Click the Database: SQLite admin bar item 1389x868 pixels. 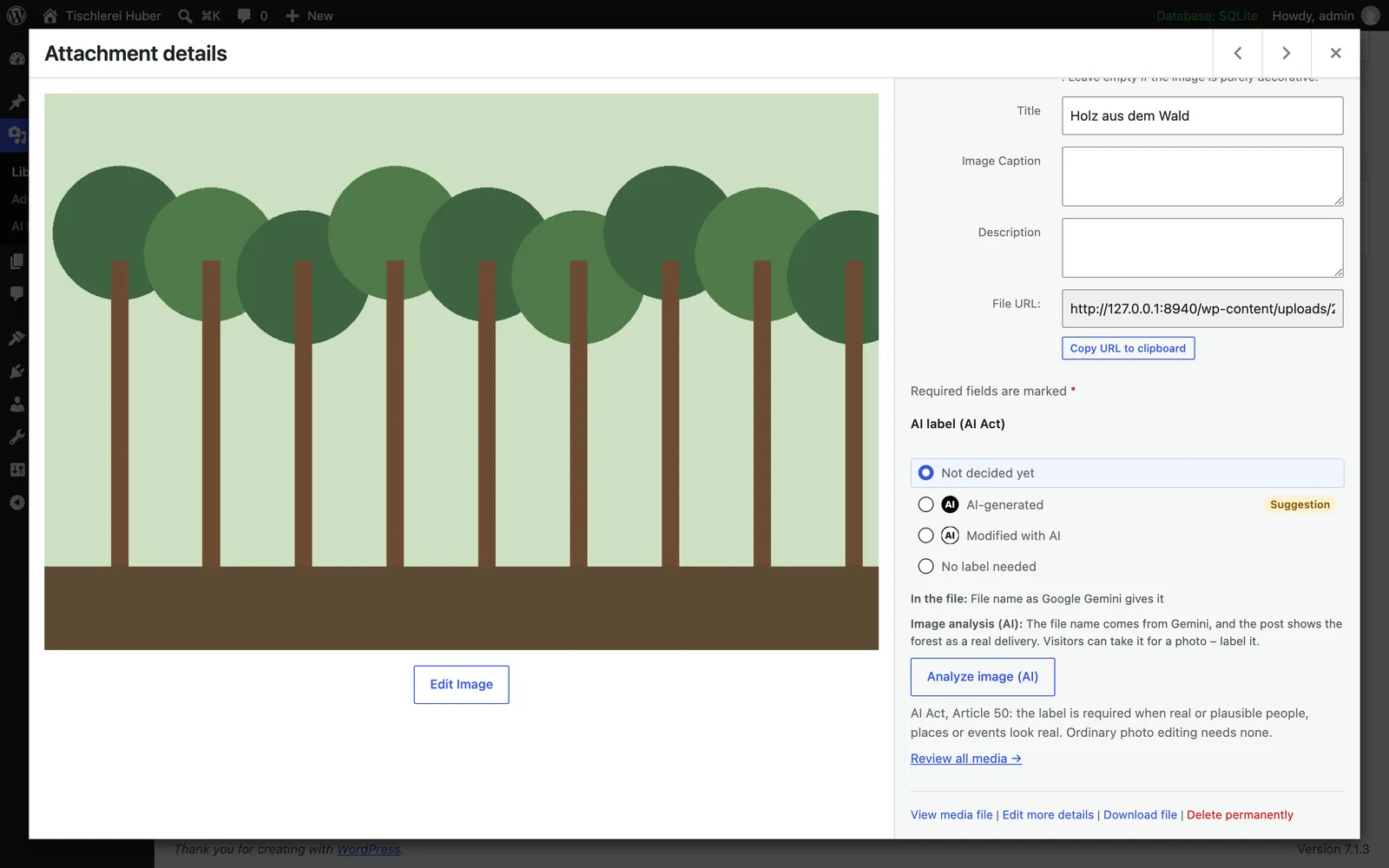(1207, 16)
